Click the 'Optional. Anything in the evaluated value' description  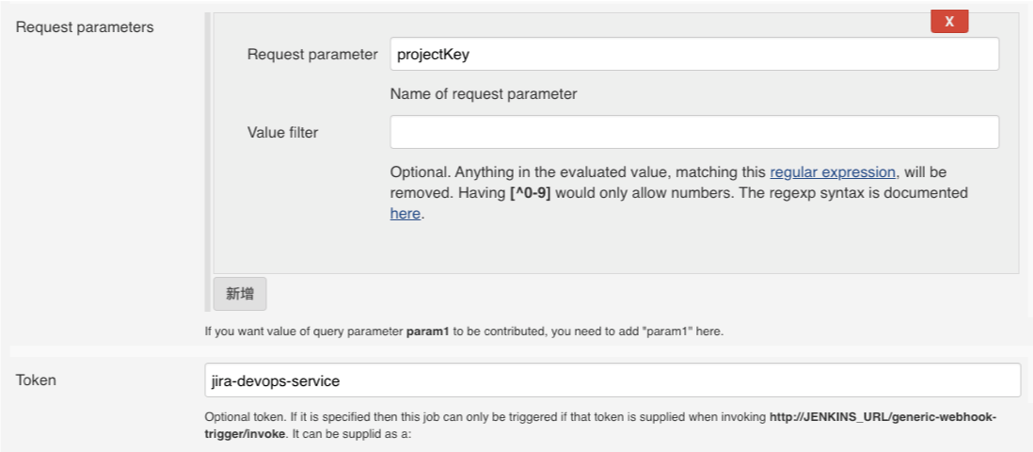(x=560, y=172)
